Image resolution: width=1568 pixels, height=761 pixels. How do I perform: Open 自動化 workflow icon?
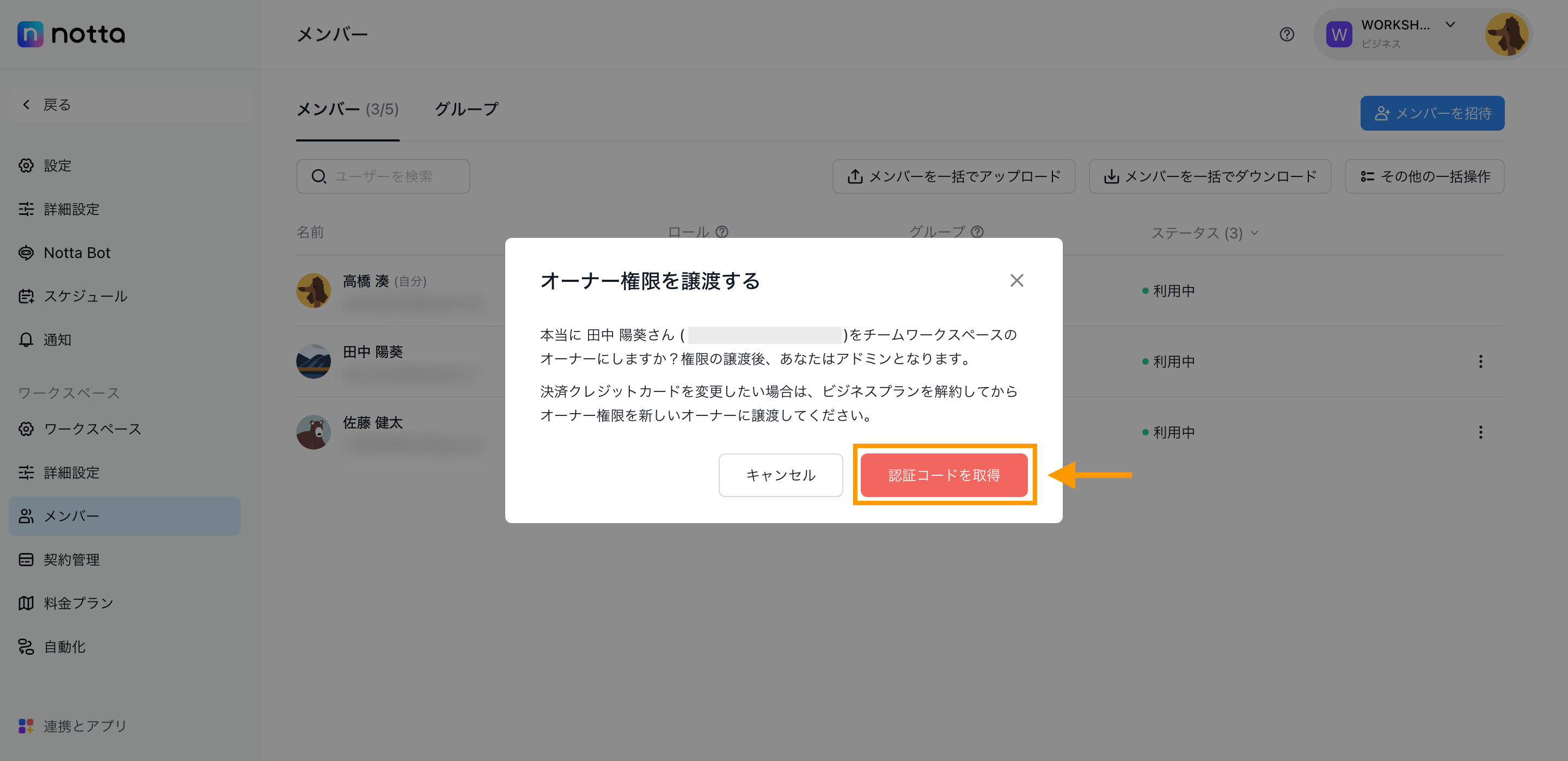(26, 647)
